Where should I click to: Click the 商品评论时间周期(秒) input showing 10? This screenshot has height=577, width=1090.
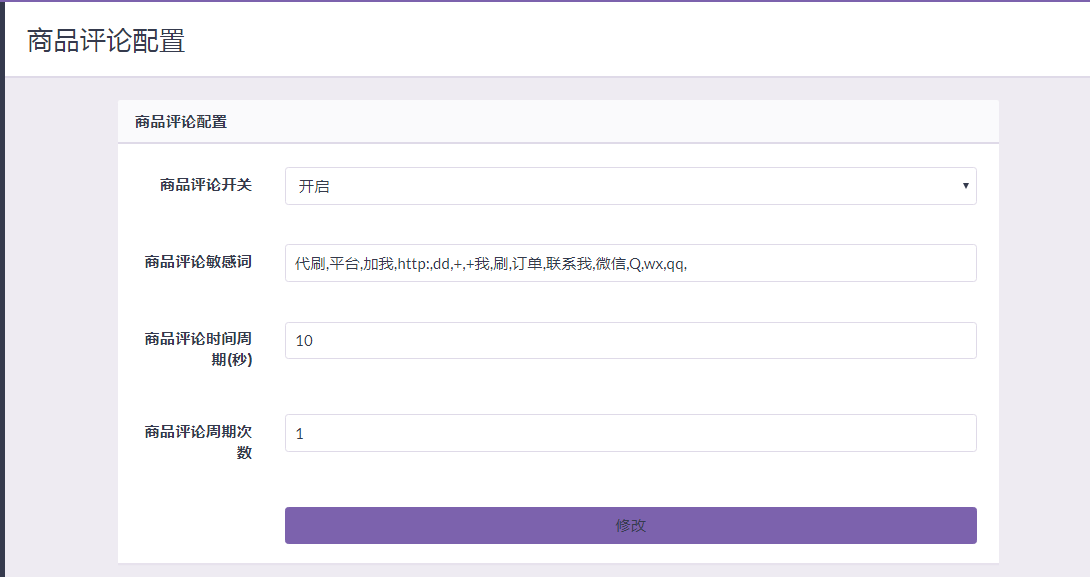pyautogui.click(x=630, y=340)
